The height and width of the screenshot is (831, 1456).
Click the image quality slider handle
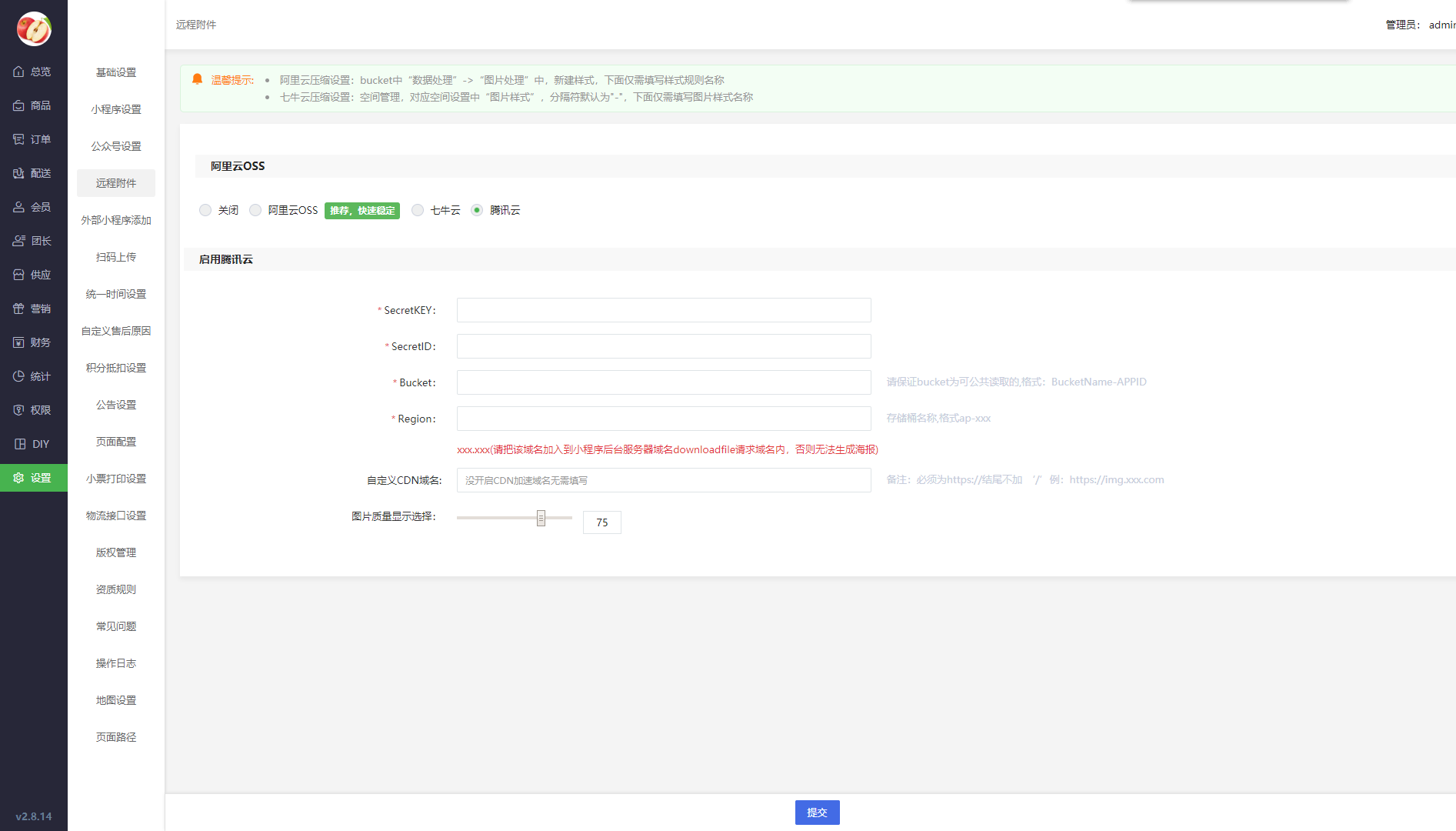pos(541,518)
